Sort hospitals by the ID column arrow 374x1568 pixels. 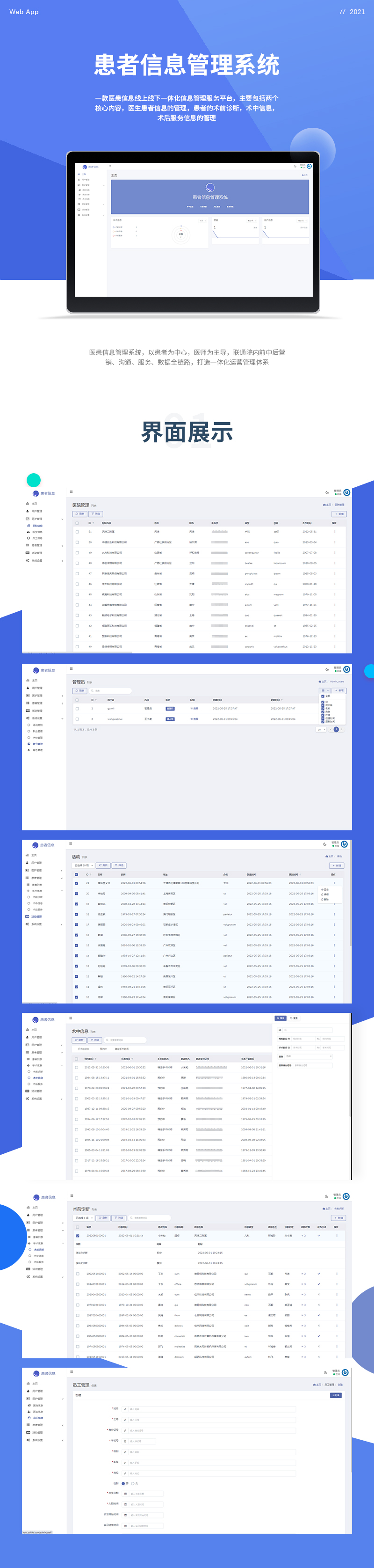click(x=94, y=523)
